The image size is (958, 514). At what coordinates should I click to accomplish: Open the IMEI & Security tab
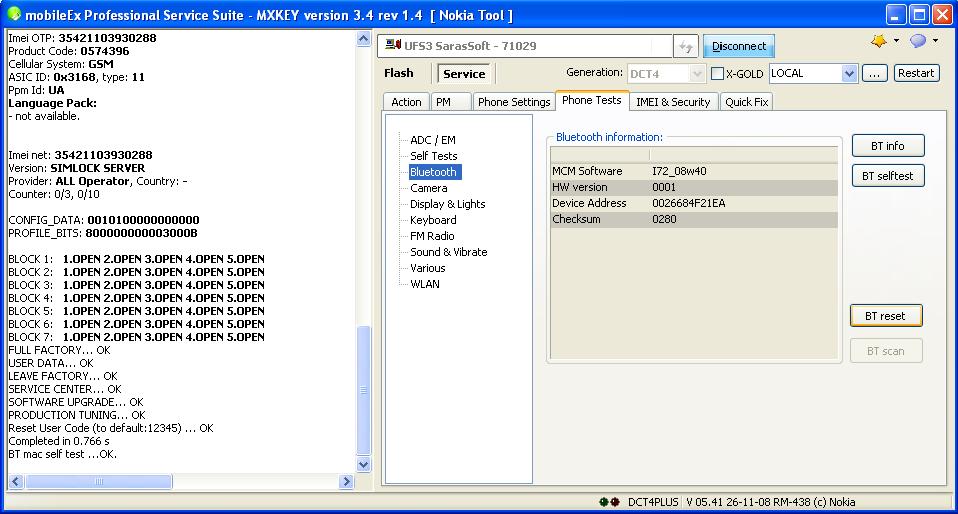(673, 102)
